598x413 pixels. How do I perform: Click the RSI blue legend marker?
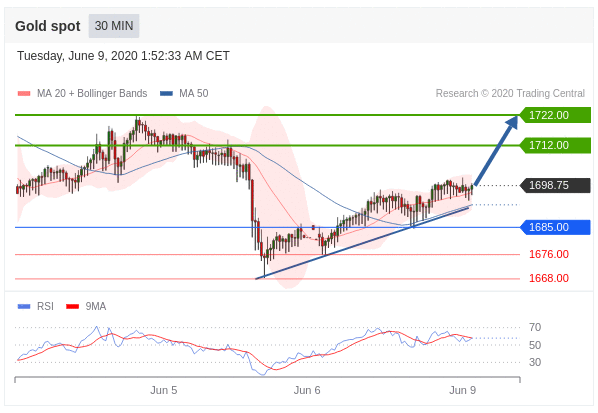pos(24,307)
